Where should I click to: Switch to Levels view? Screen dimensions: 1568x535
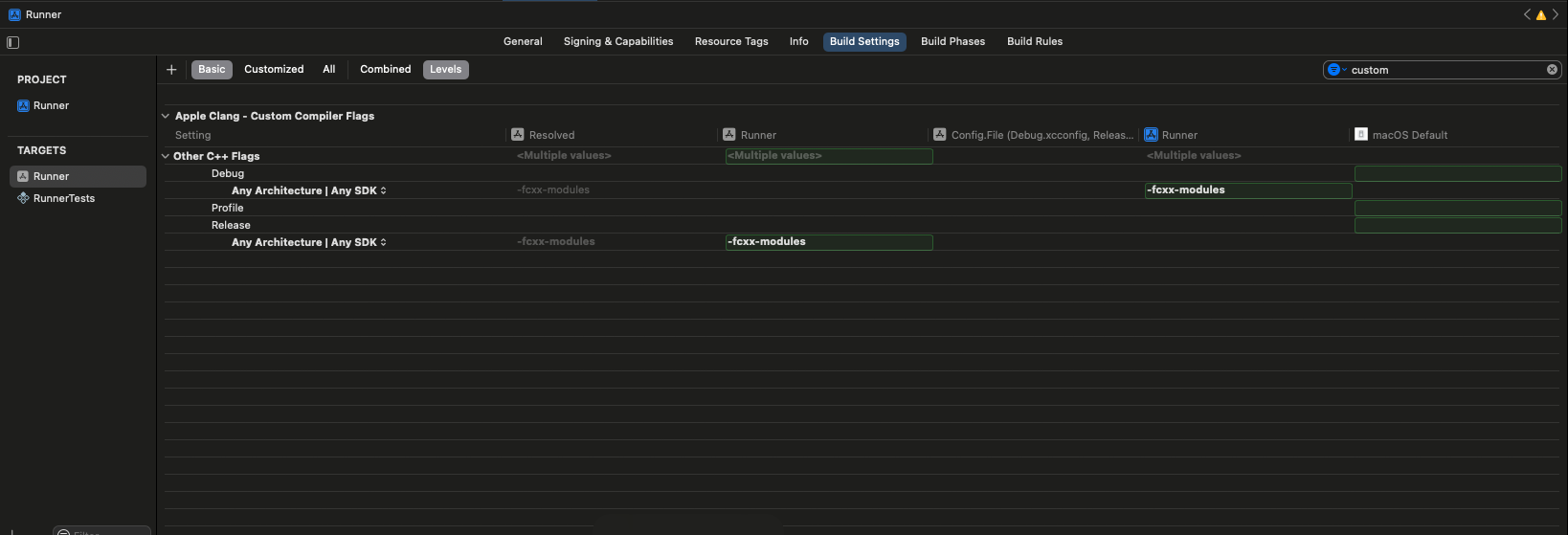445,69
